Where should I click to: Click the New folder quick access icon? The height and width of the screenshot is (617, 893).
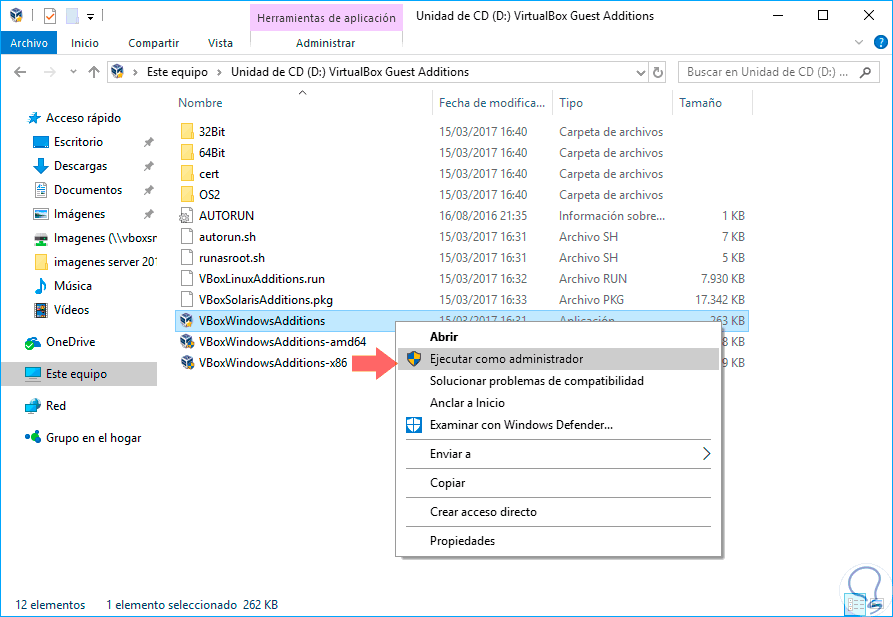(x=72, y=16)
